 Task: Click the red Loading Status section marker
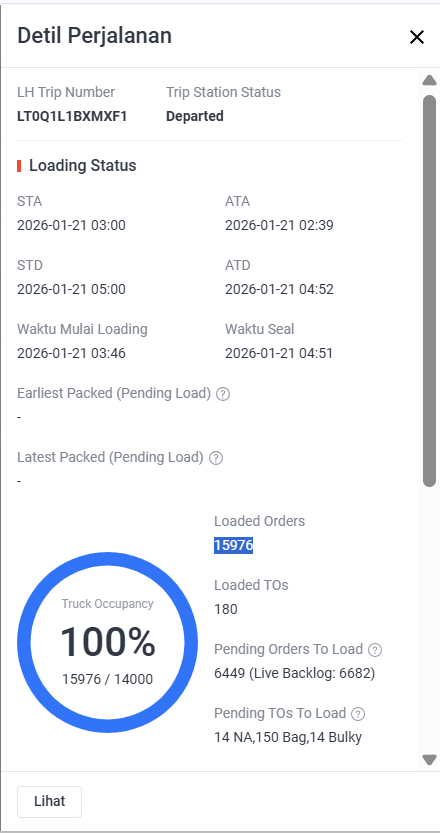(x=19, y=166)
